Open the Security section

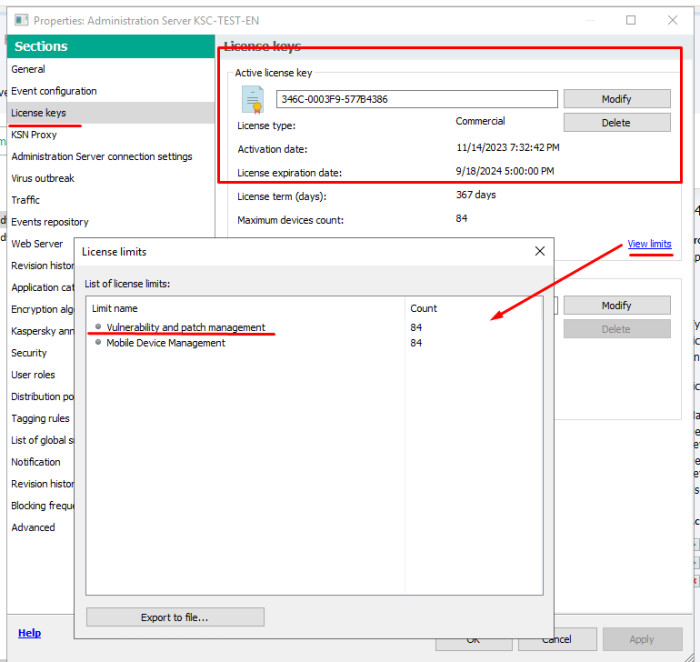pyautogui.click(x=29, y=353)
